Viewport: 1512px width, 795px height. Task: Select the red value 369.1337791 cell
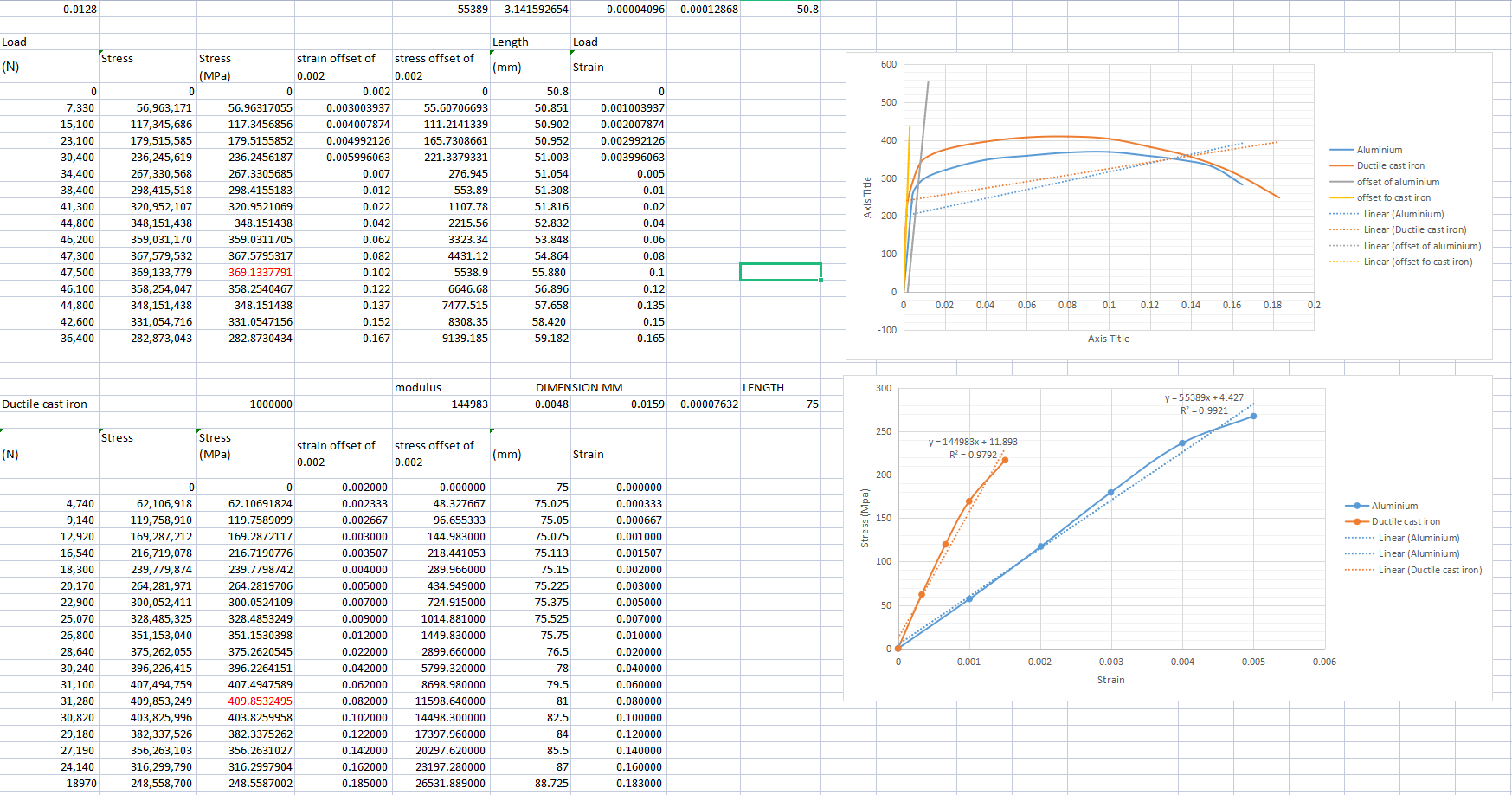tap(261, 272)
